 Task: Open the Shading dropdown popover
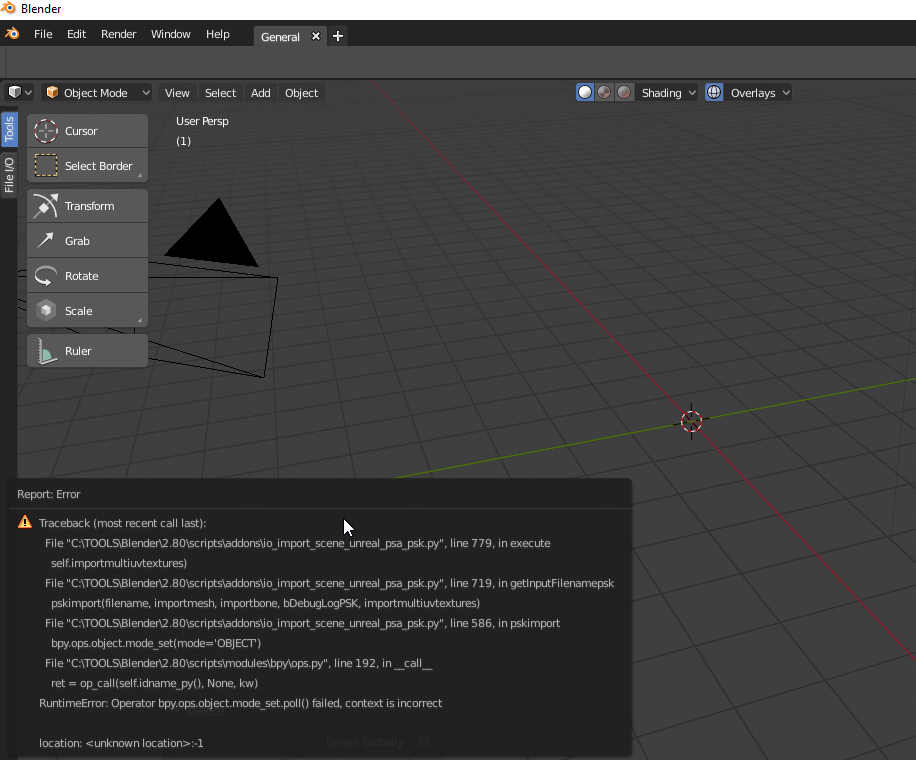pos(666,92)
